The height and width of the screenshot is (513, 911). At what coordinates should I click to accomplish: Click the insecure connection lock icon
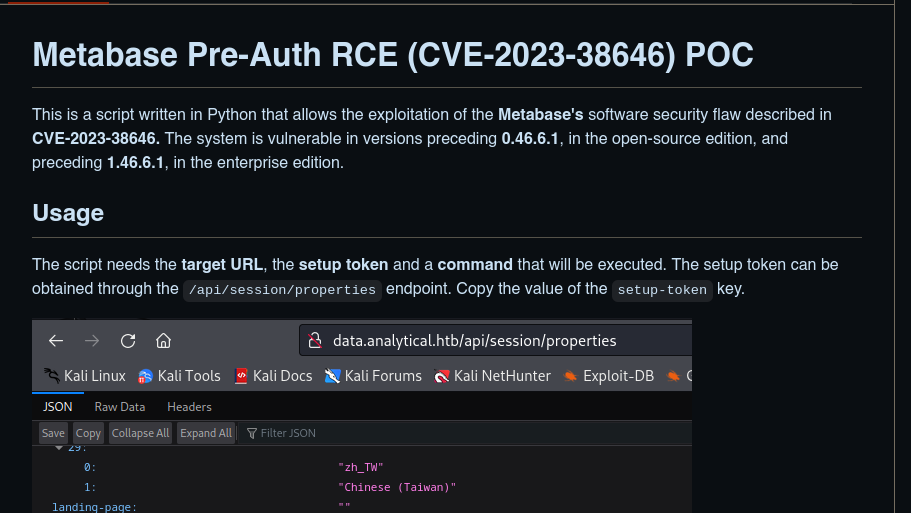pyautogui.click(x=315, y=340)
